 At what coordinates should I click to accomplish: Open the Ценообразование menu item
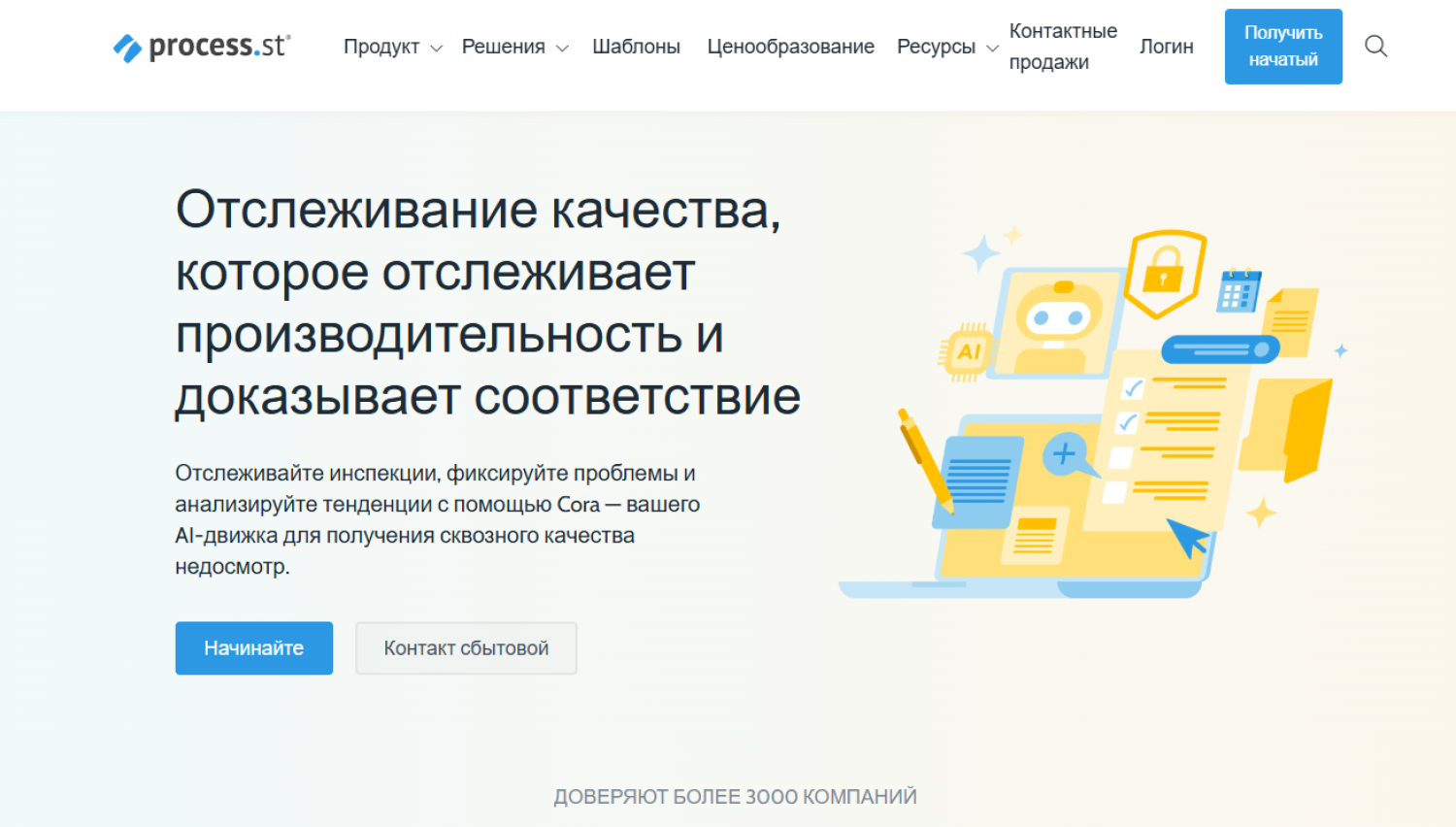790,47
